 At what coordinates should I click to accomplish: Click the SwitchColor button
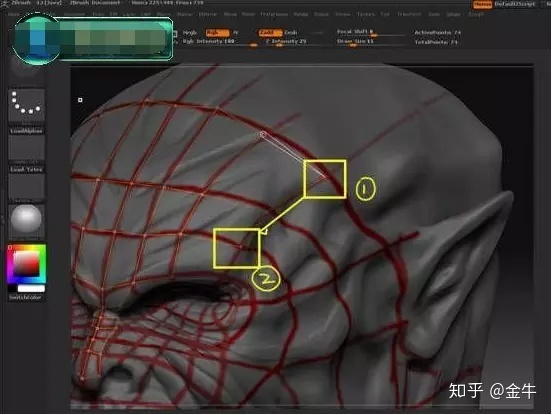pyautogui.click(x=26, y=297)
